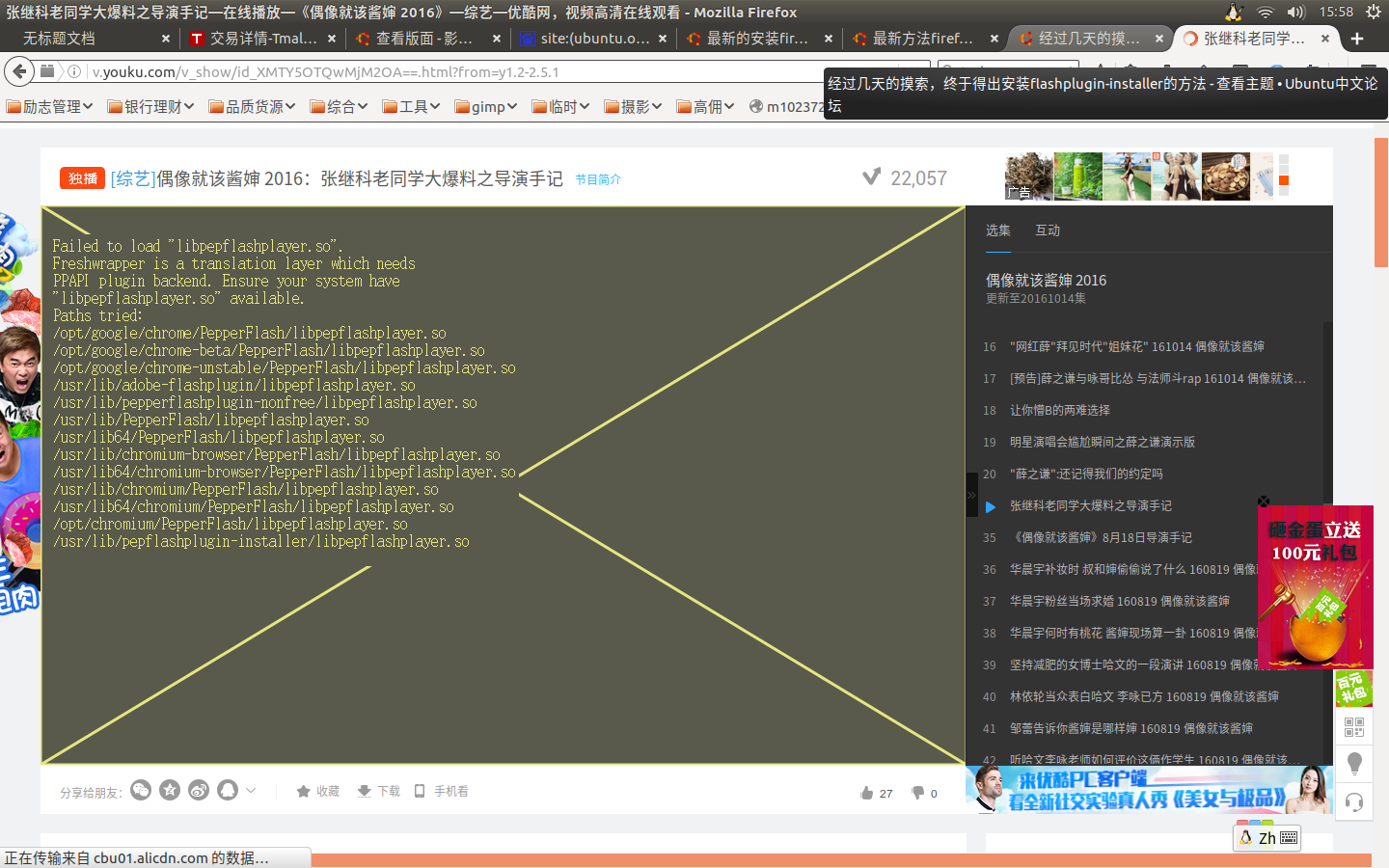
Task: Click the volume indicator in top panel
Action: point(1296,12)
